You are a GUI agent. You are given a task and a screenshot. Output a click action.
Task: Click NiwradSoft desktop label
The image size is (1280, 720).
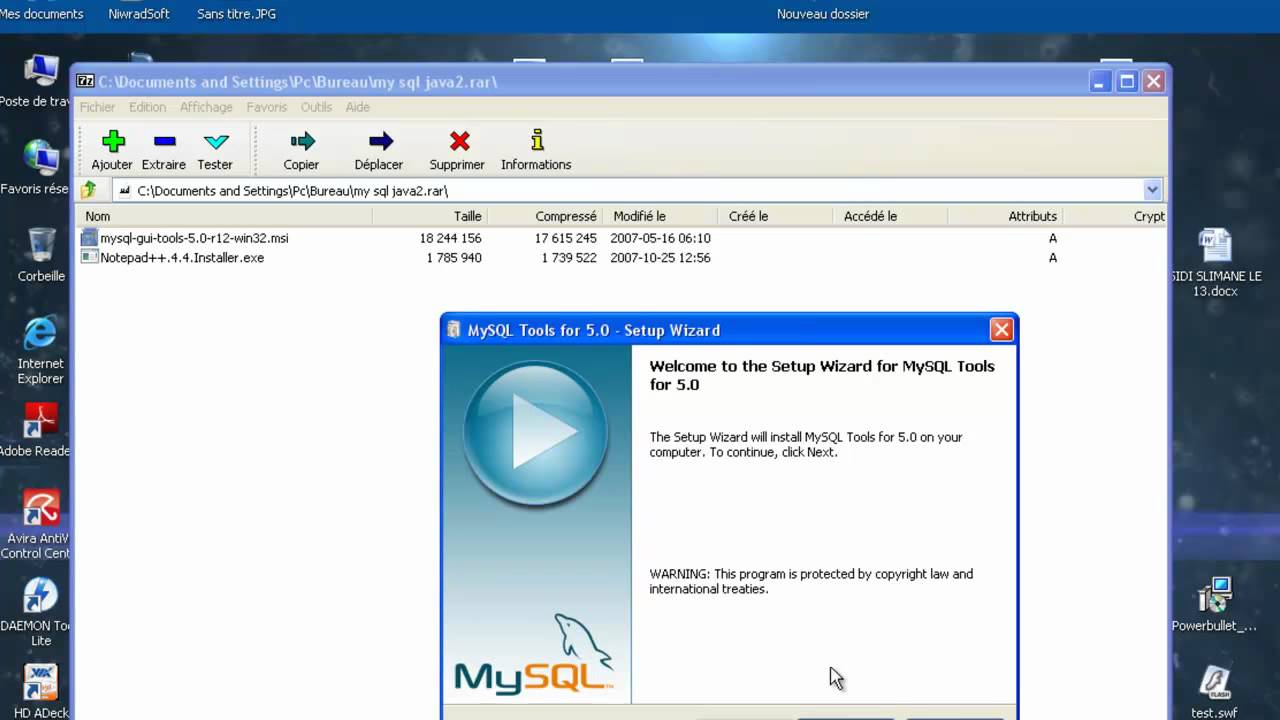pyautogui.click(x=139, y=14)
